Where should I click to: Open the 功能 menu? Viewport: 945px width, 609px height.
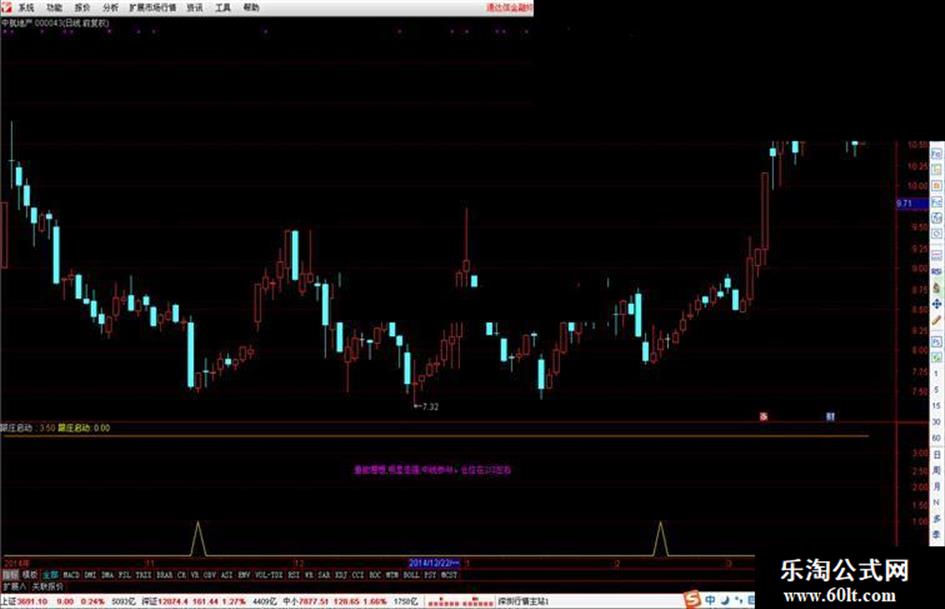(x=54, y=8)
